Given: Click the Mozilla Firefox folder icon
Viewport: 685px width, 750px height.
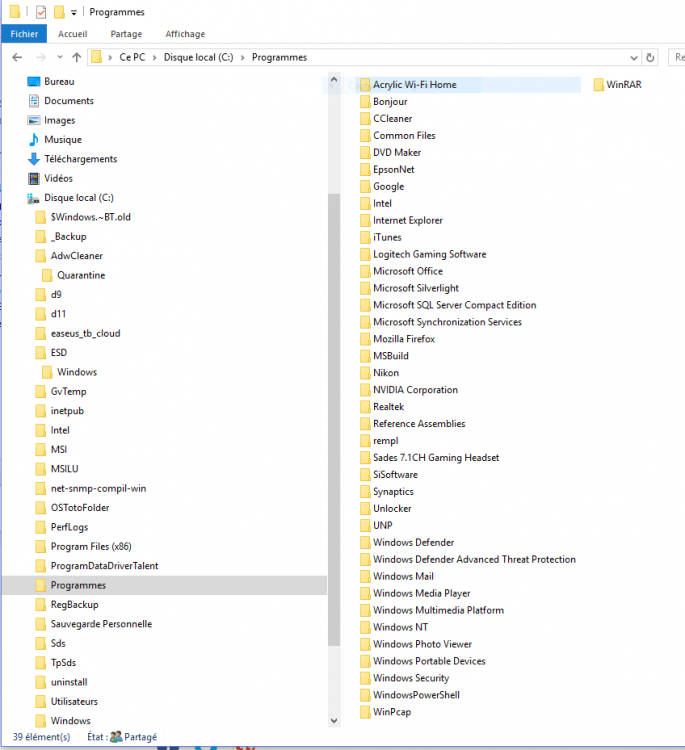Looking at the screenshot, I should 365,339.
